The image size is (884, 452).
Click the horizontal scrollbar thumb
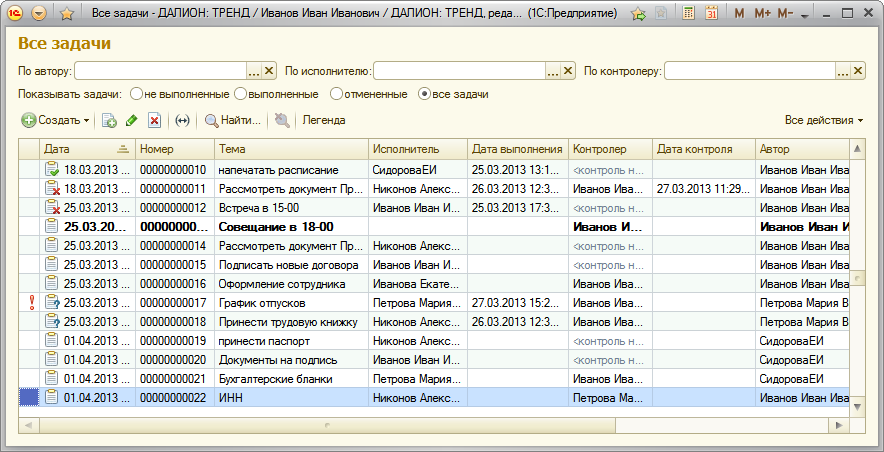tap(326, 425)
